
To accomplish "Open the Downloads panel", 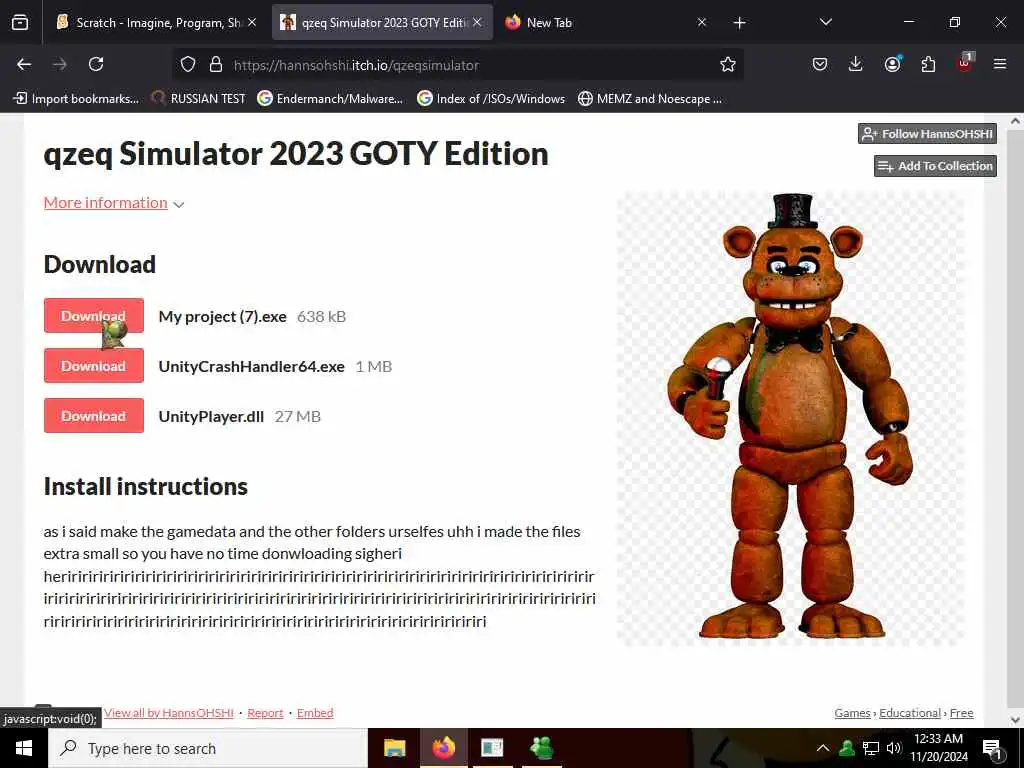I will 856,64.
